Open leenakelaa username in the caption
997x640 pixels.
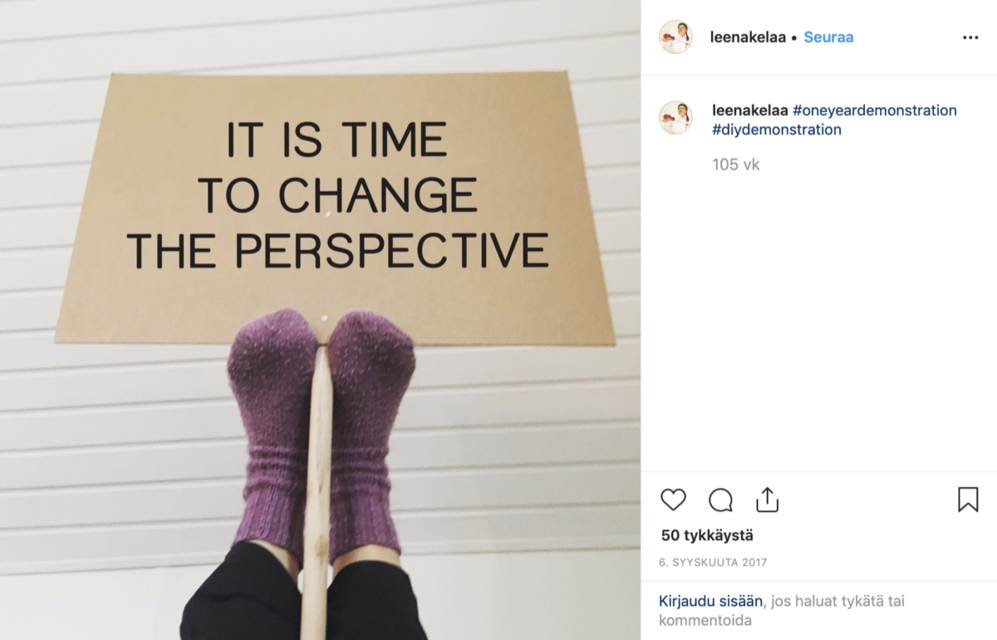tap(750, 111)
